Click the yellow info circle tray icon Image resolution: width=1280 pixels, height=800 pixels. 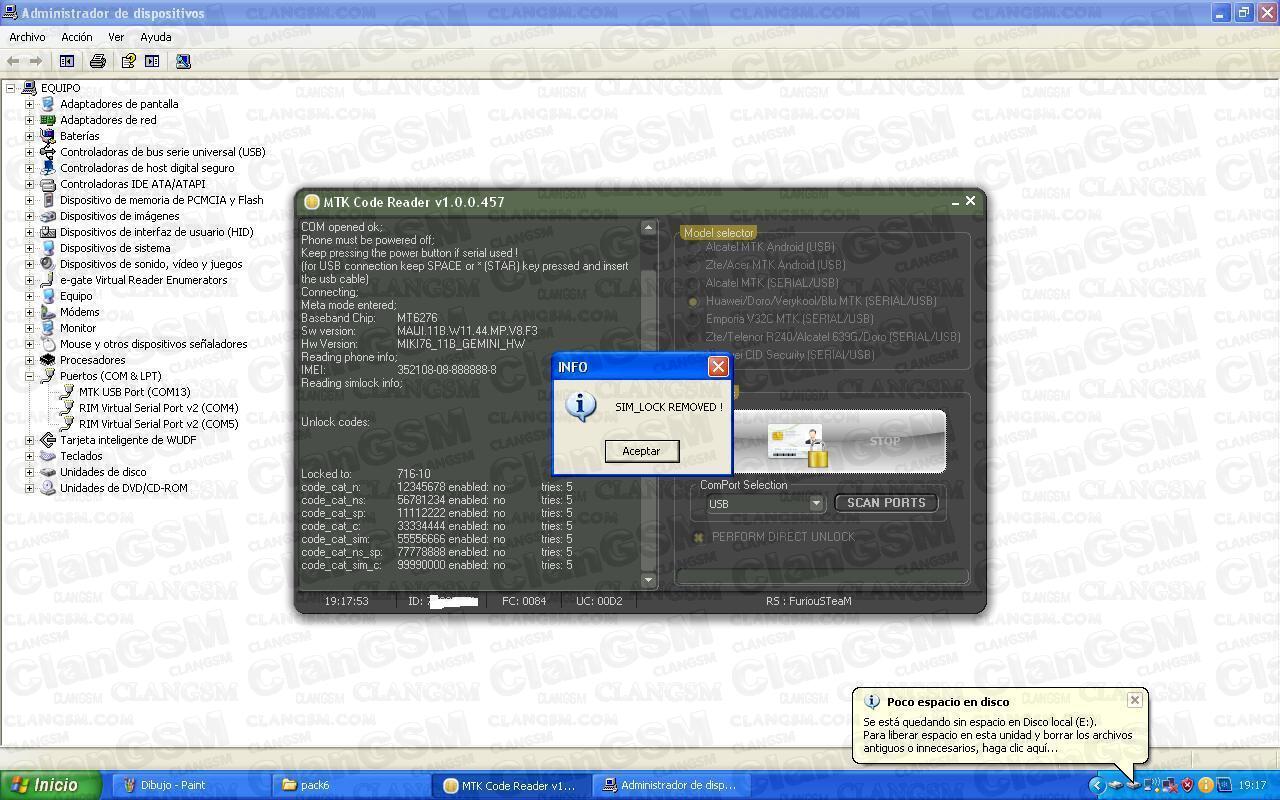1205,786
